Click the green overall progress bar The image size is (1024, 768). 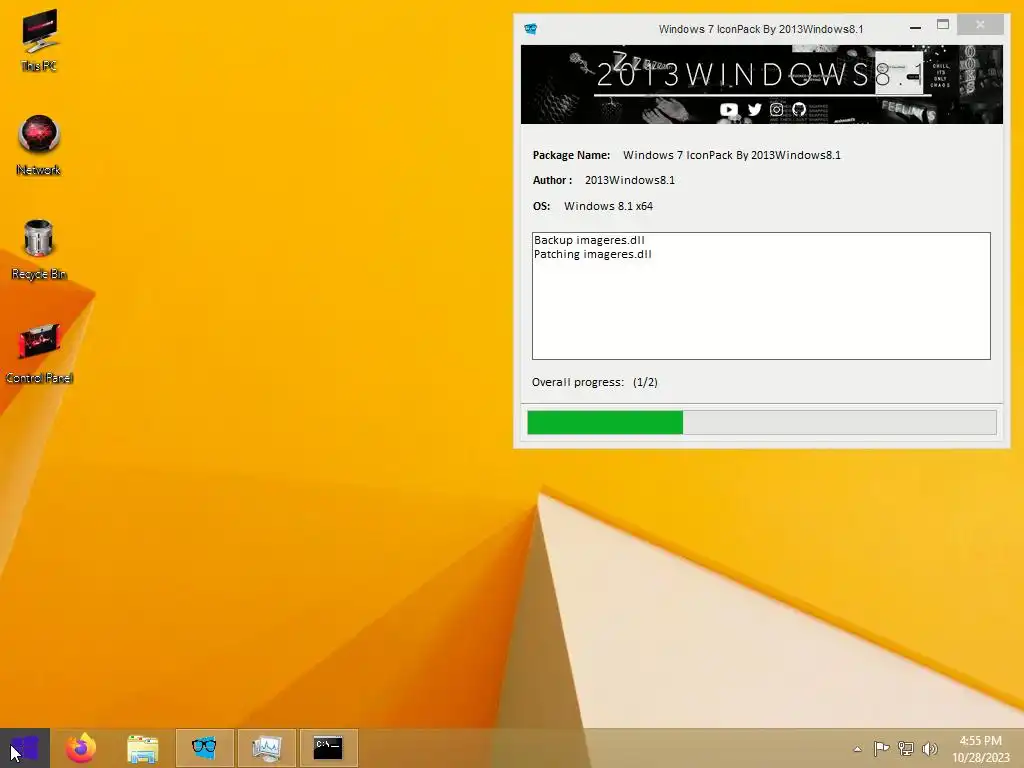point(762,423)
